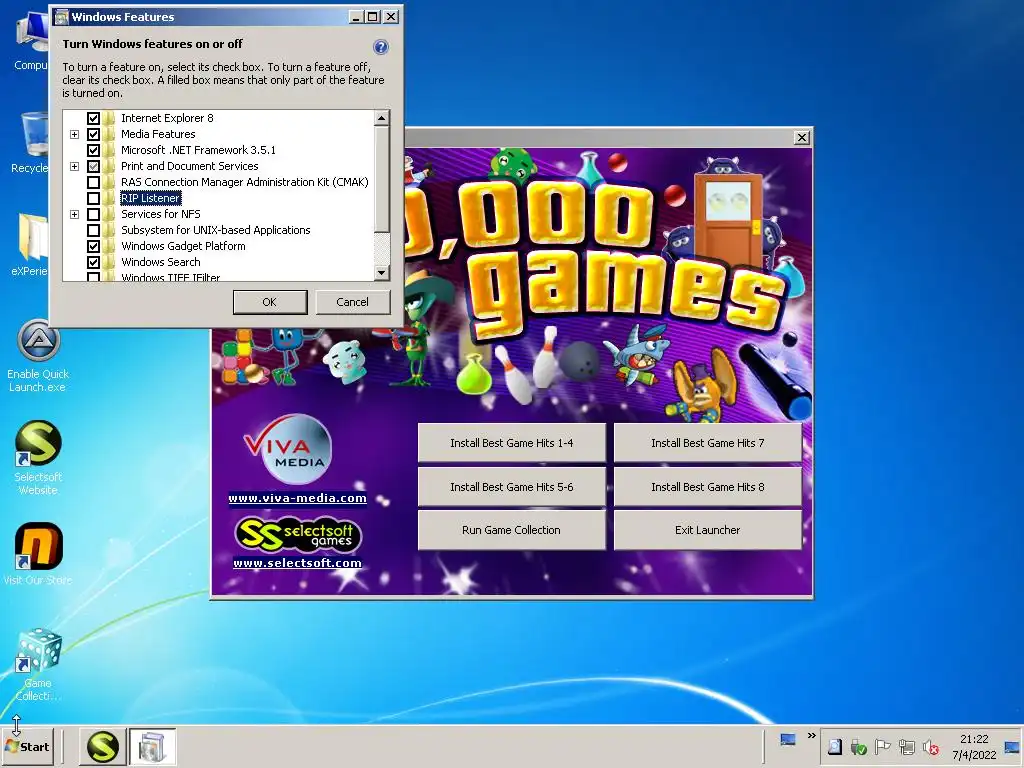Click the muted volume tray icon
This screenshot has height=768, width=1024.
click(931, 746)
